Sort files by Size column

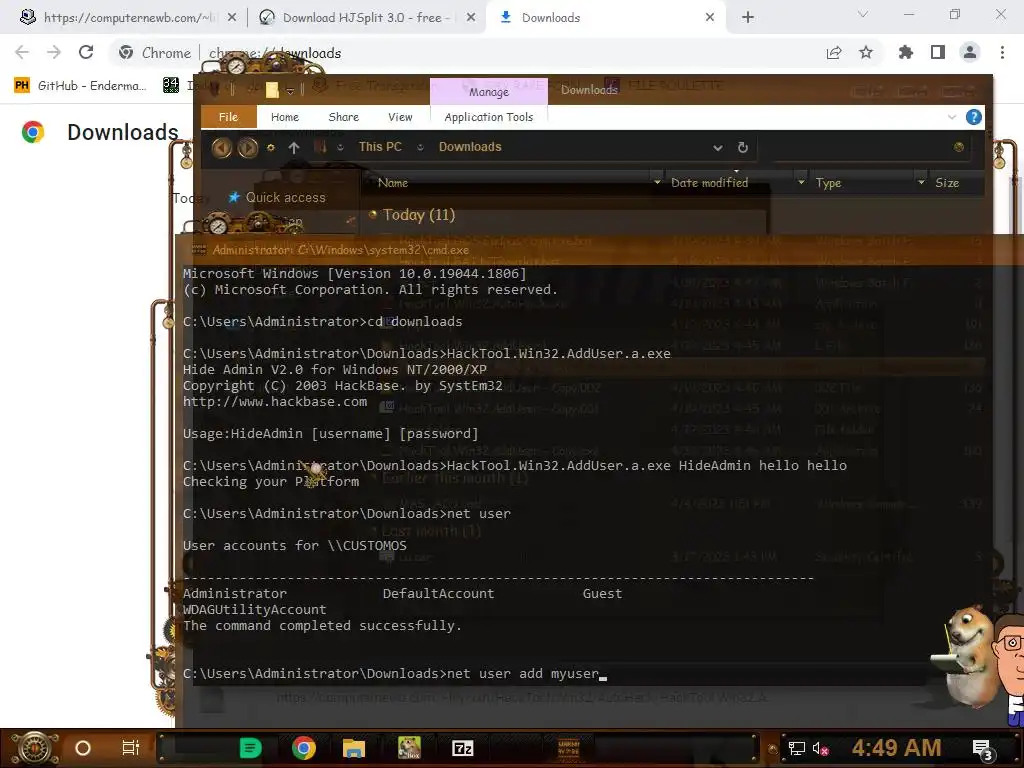[947, 183]
